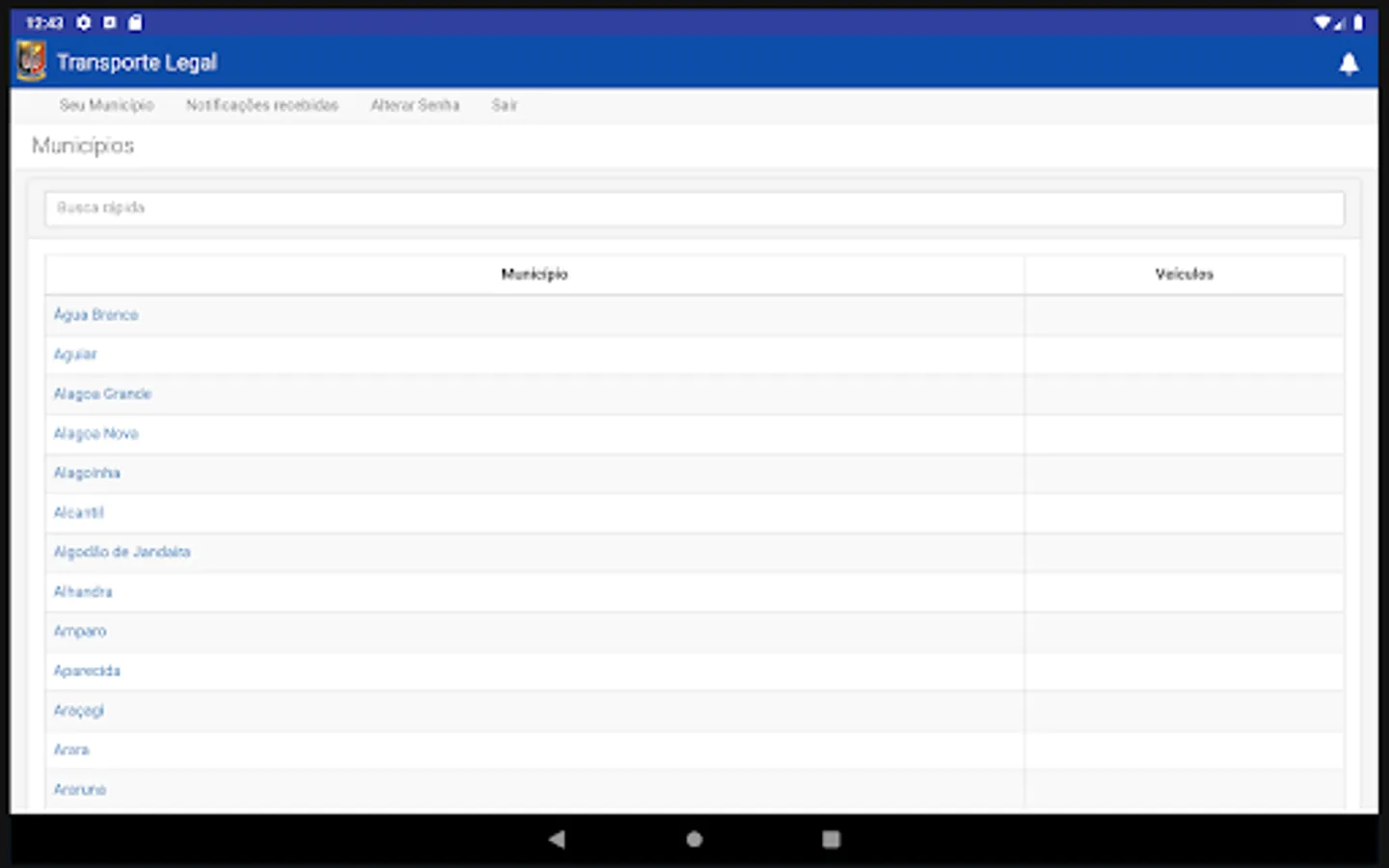The image size is (1389, 868).
Task: Open the Araruna municipality link
Action: click(x=80, y=790)
